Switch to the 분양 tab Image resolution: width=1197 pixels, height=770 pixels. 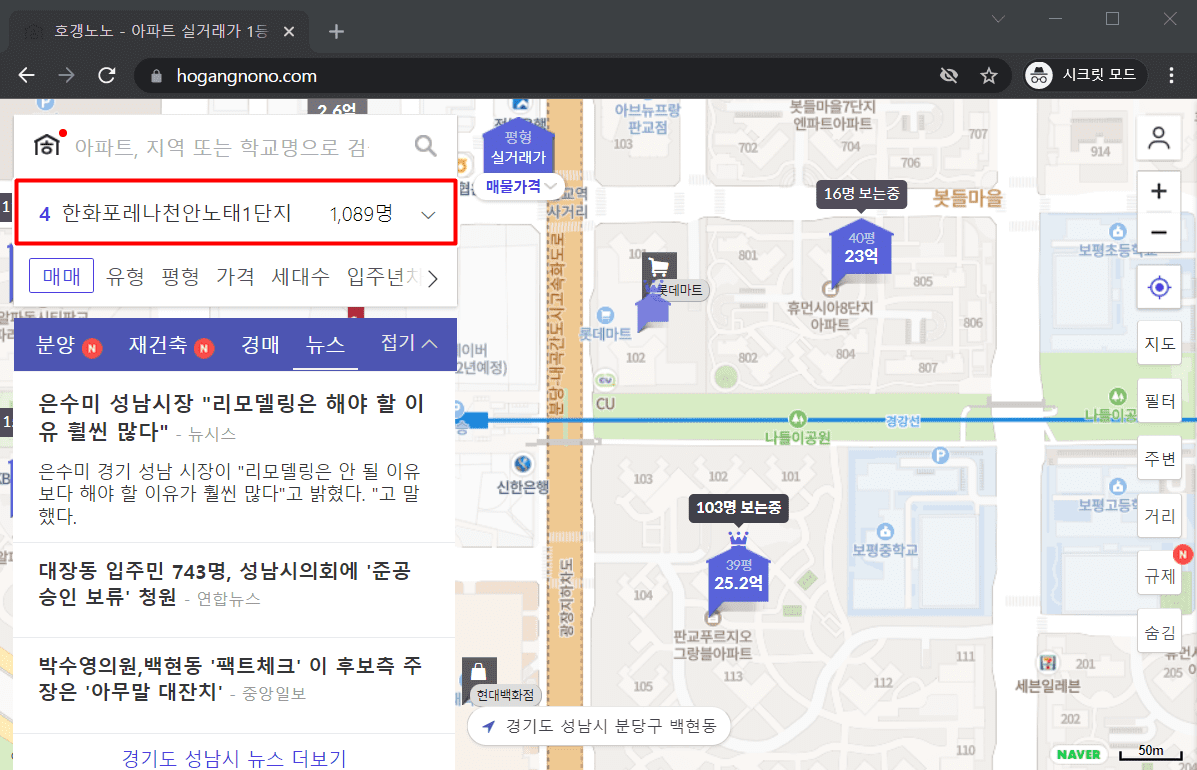57,345
